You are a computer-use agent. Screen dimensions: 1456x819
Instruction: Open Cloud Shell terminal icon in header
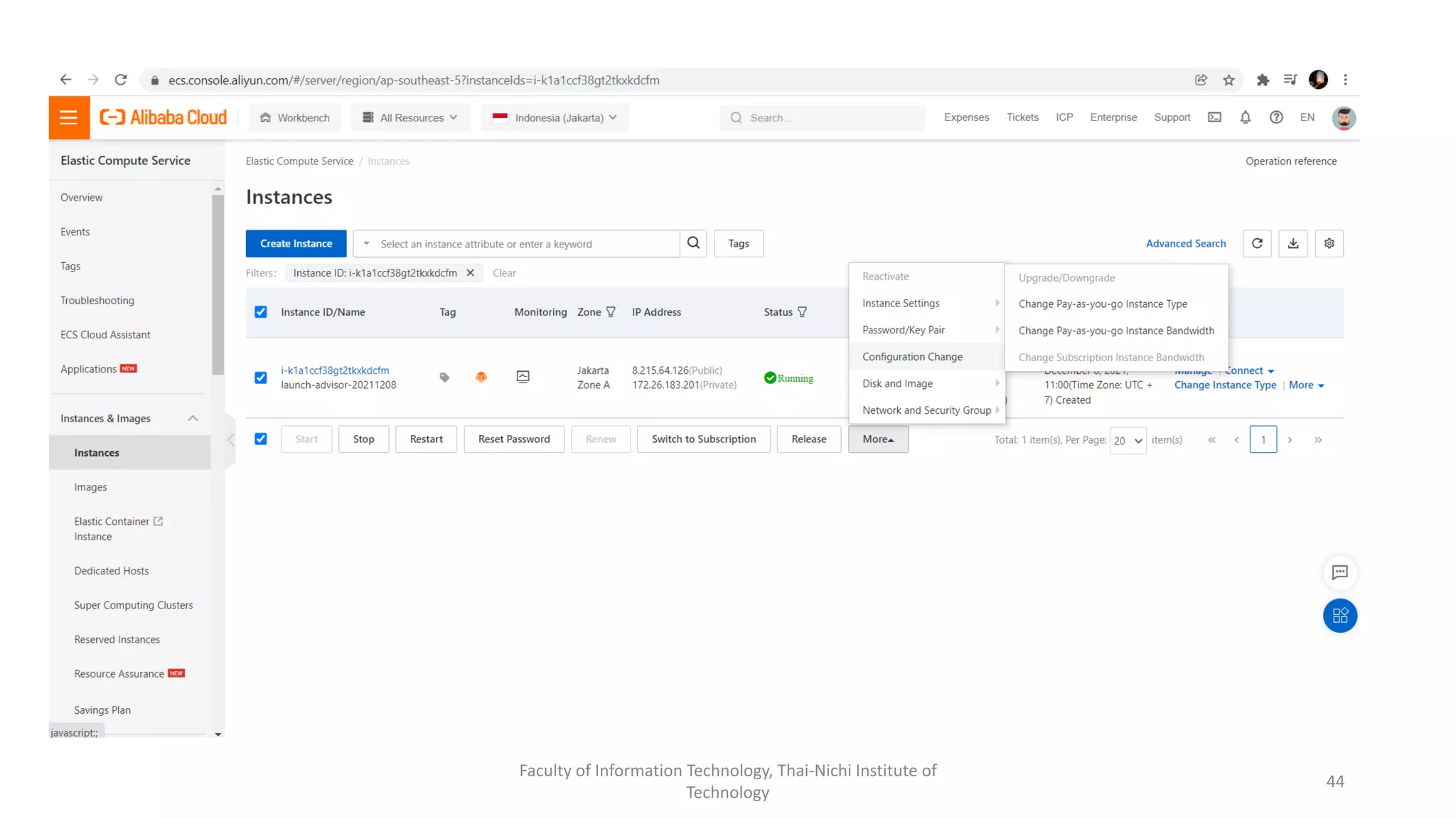1214,117
